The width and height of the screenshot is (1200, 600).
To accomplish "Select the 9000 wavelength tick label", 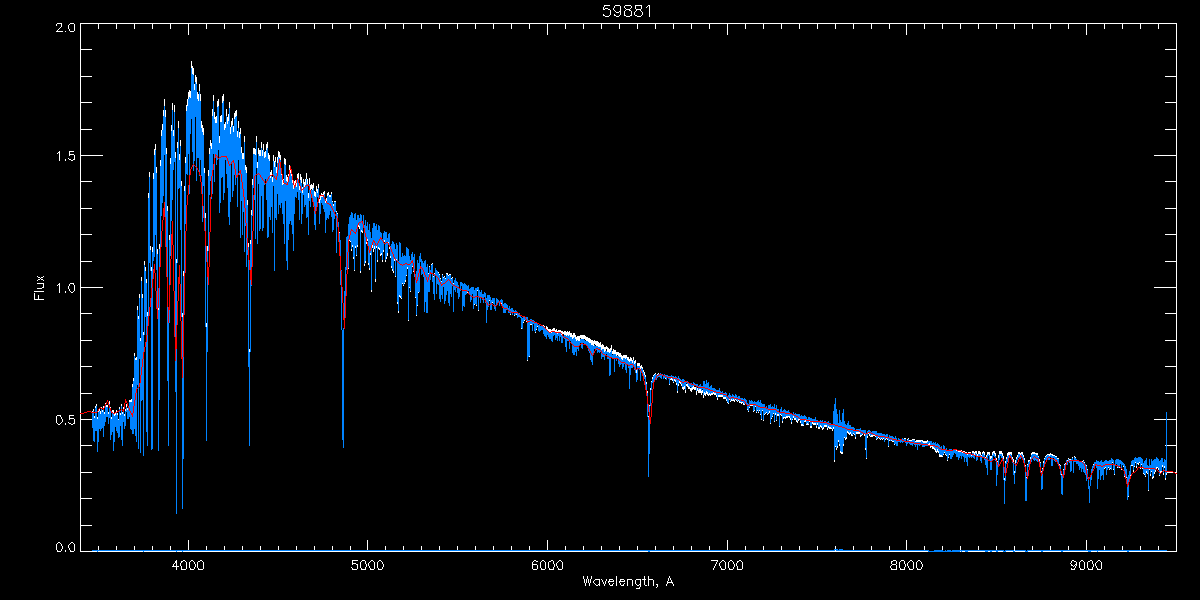I will (1086, 564).
